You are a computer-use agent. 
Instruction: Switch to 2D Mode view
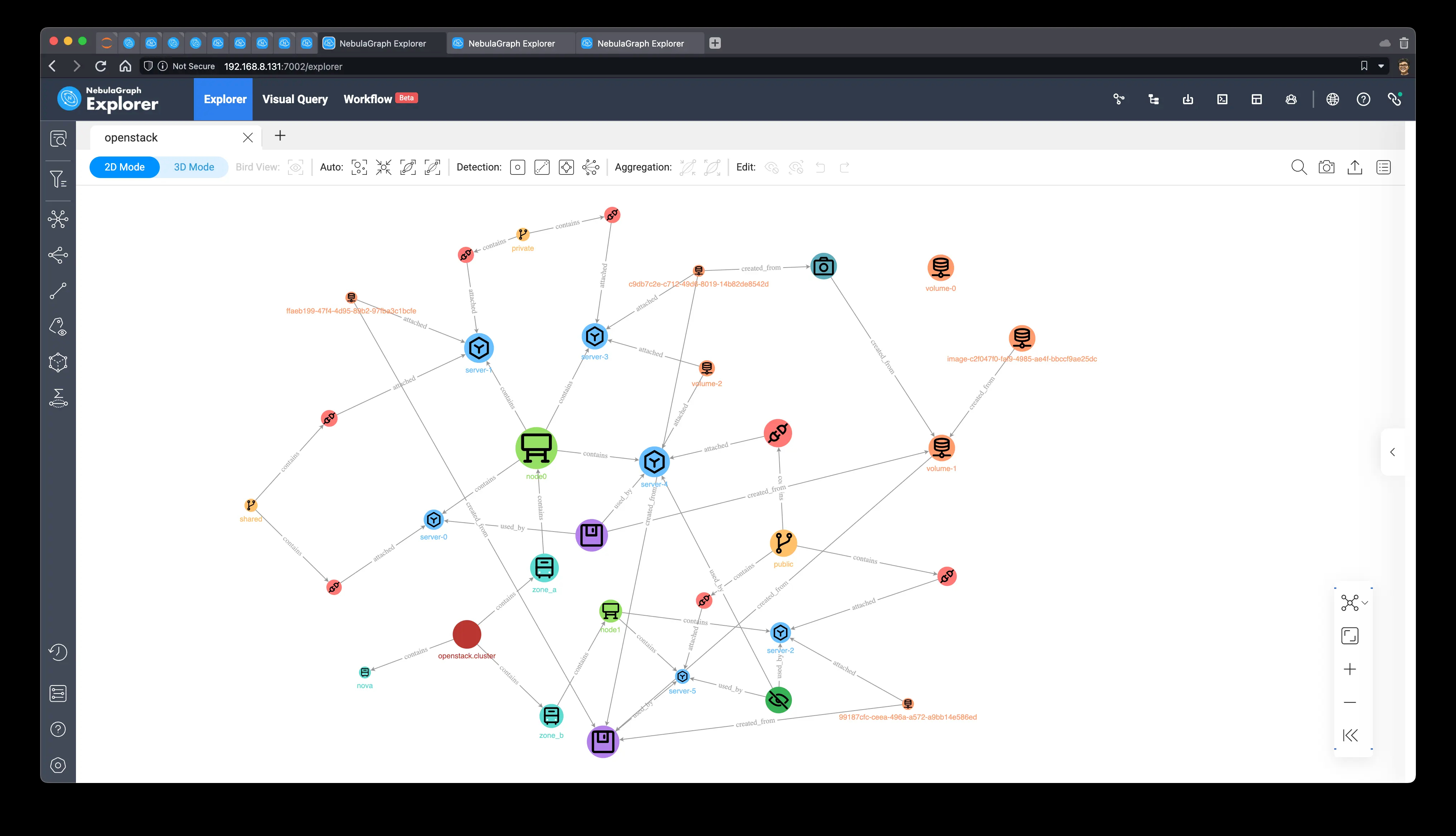(124, 167)
